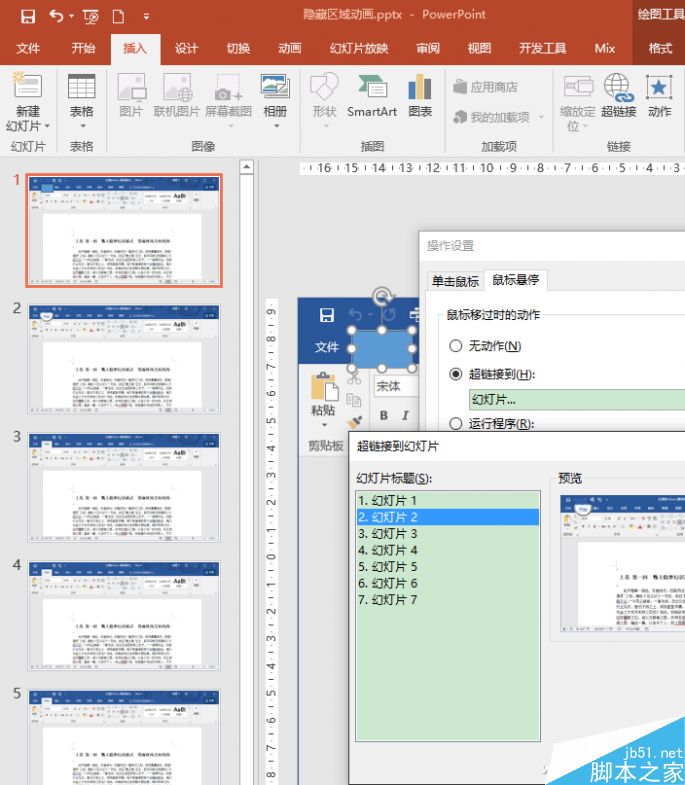Open 联机图片 online pictures
Image resolution: width=685 pixels, height=785 pixels.
click(177, 97)
